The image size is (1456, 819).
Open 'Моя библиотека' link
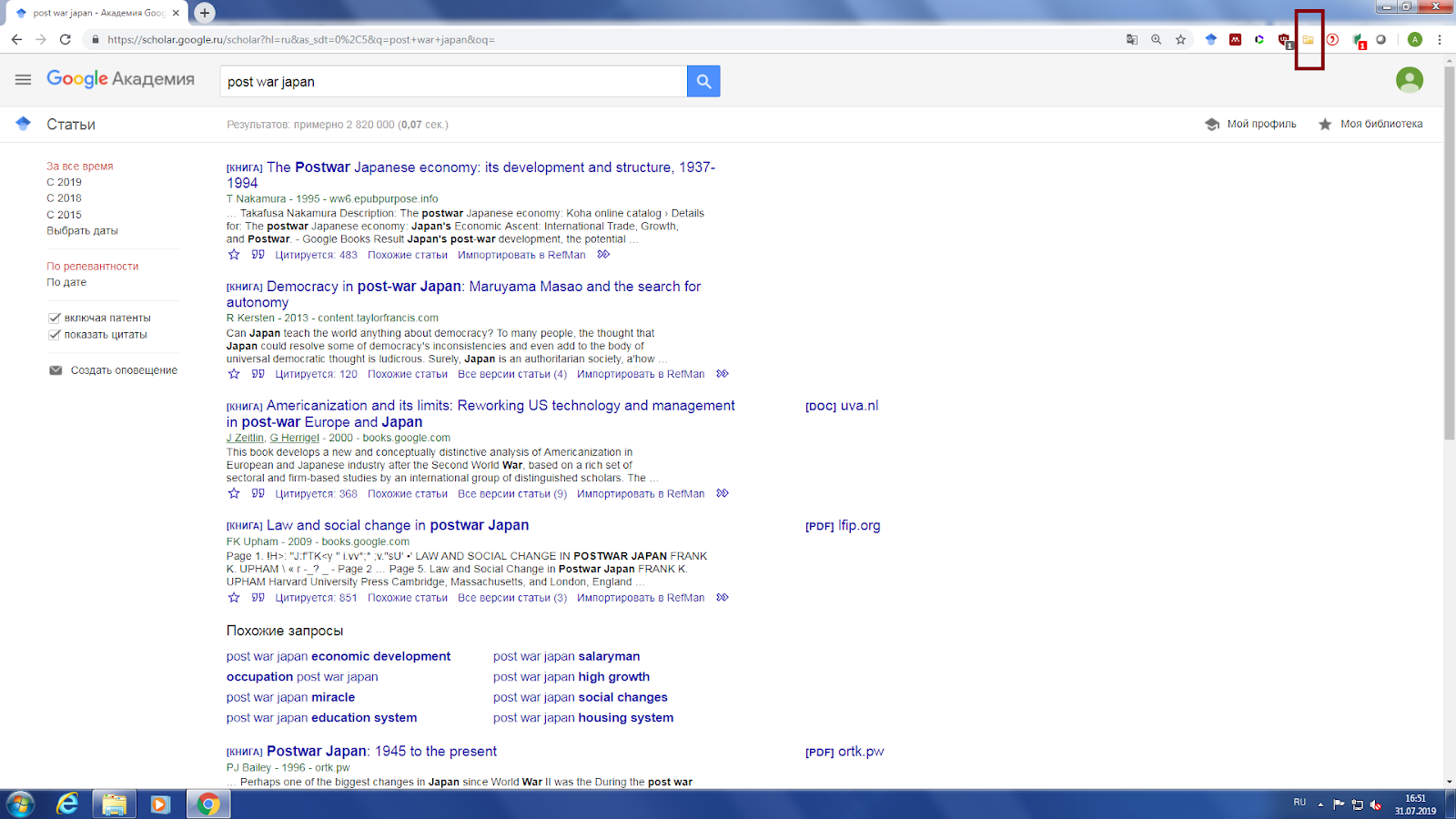(x=1381, y=124)
